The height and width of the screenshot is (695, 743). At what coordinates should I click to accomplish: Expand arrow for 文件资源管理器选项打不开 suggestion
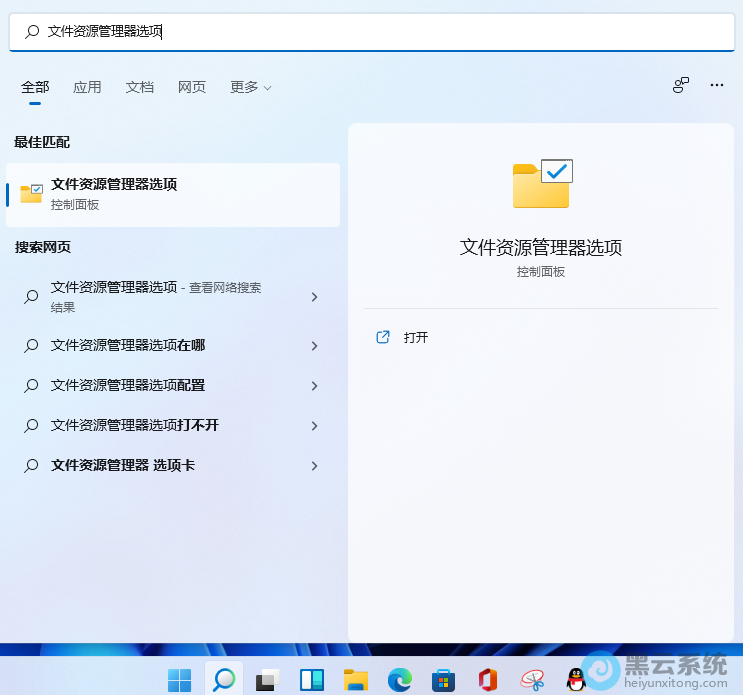tap(314, 426)
